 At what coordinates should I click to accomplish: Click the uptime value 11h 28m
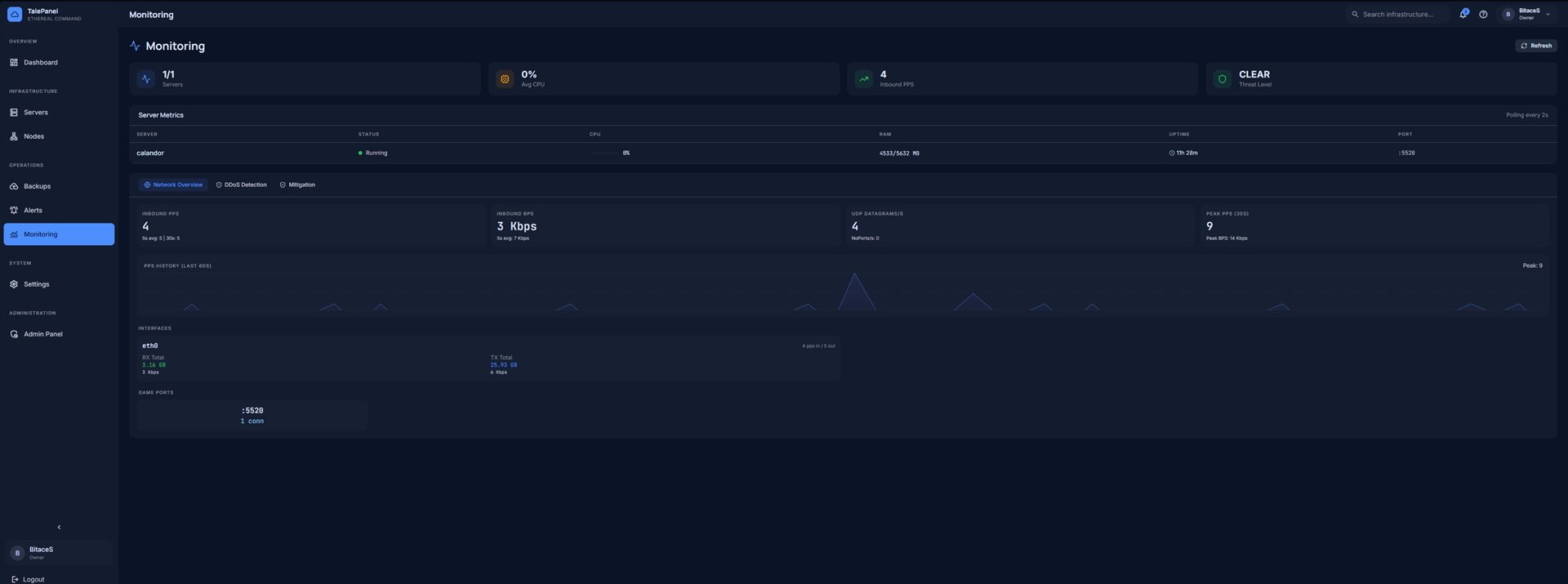point(1183,153)
